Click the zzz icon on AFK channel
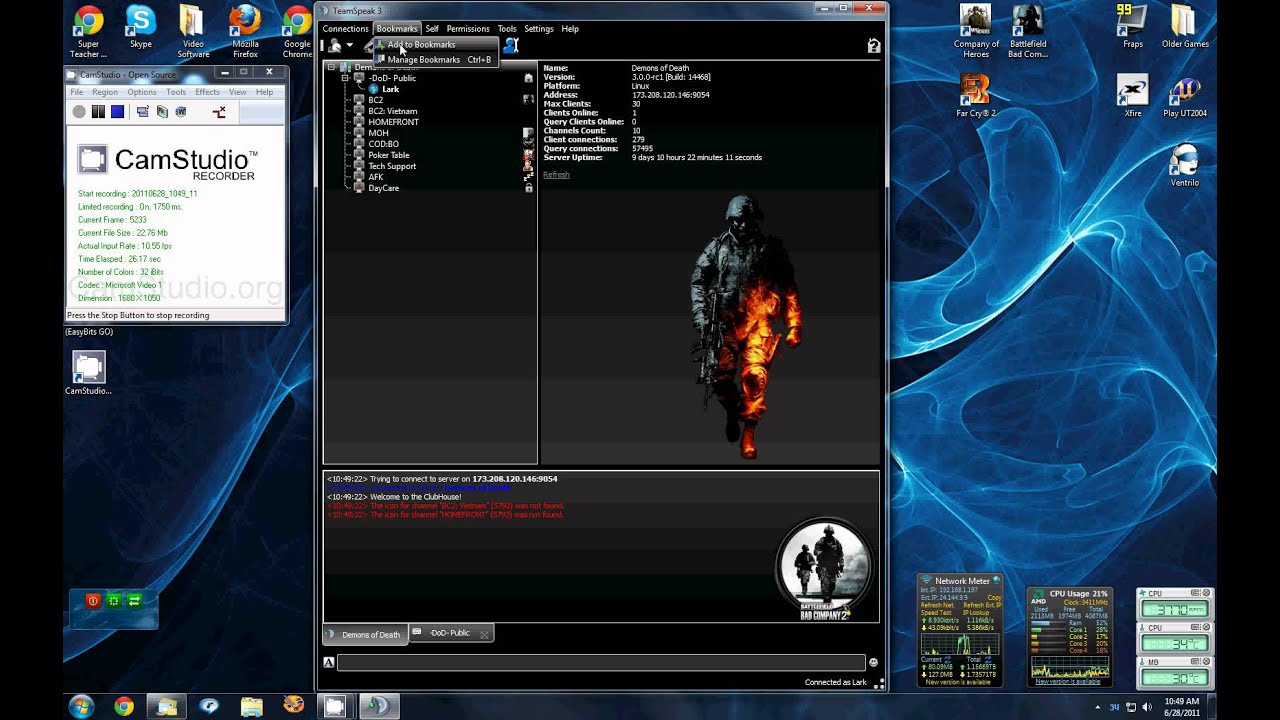This screenshot has width=1280, height=720. [x=528, y=177]
